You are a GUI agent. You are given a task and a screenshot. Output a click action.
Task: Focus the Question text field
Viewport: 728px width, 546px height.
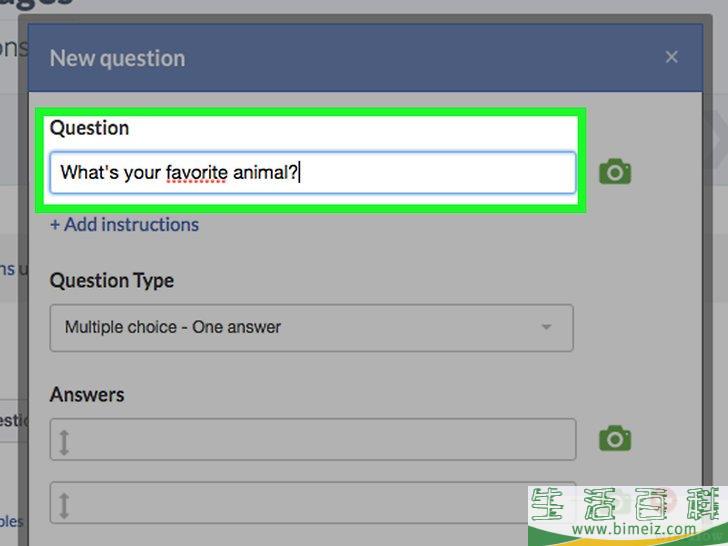313,173
